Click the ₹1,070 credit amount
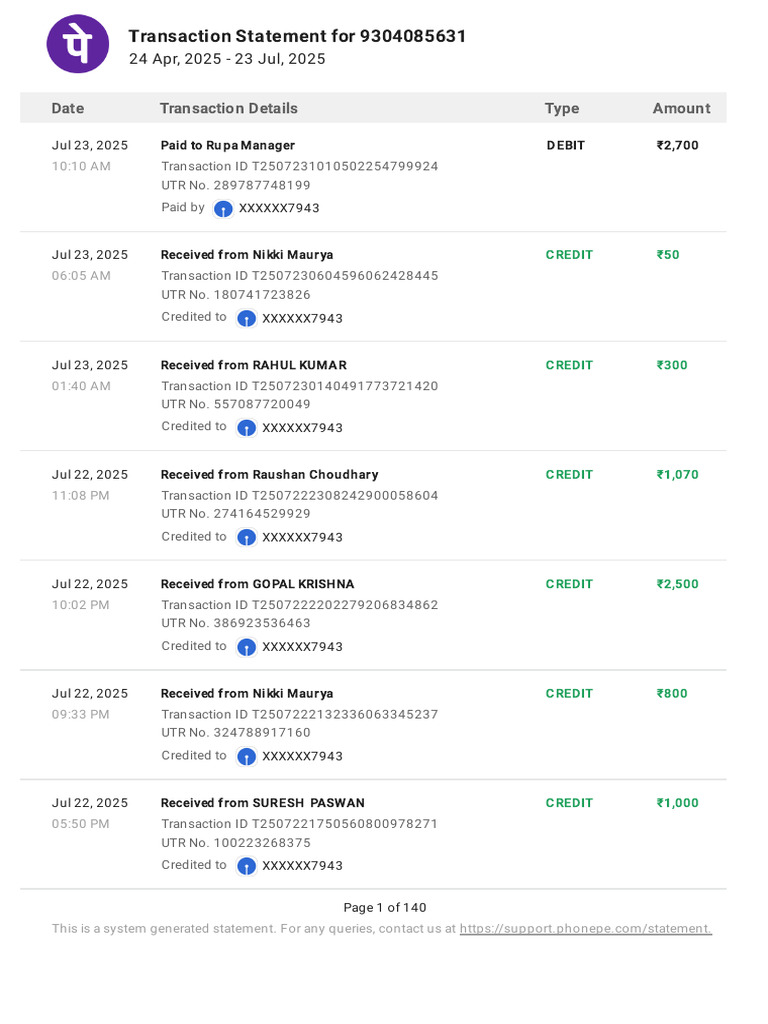The height and width of the screenshot is (1024, 768). click(x=677, y=474)
